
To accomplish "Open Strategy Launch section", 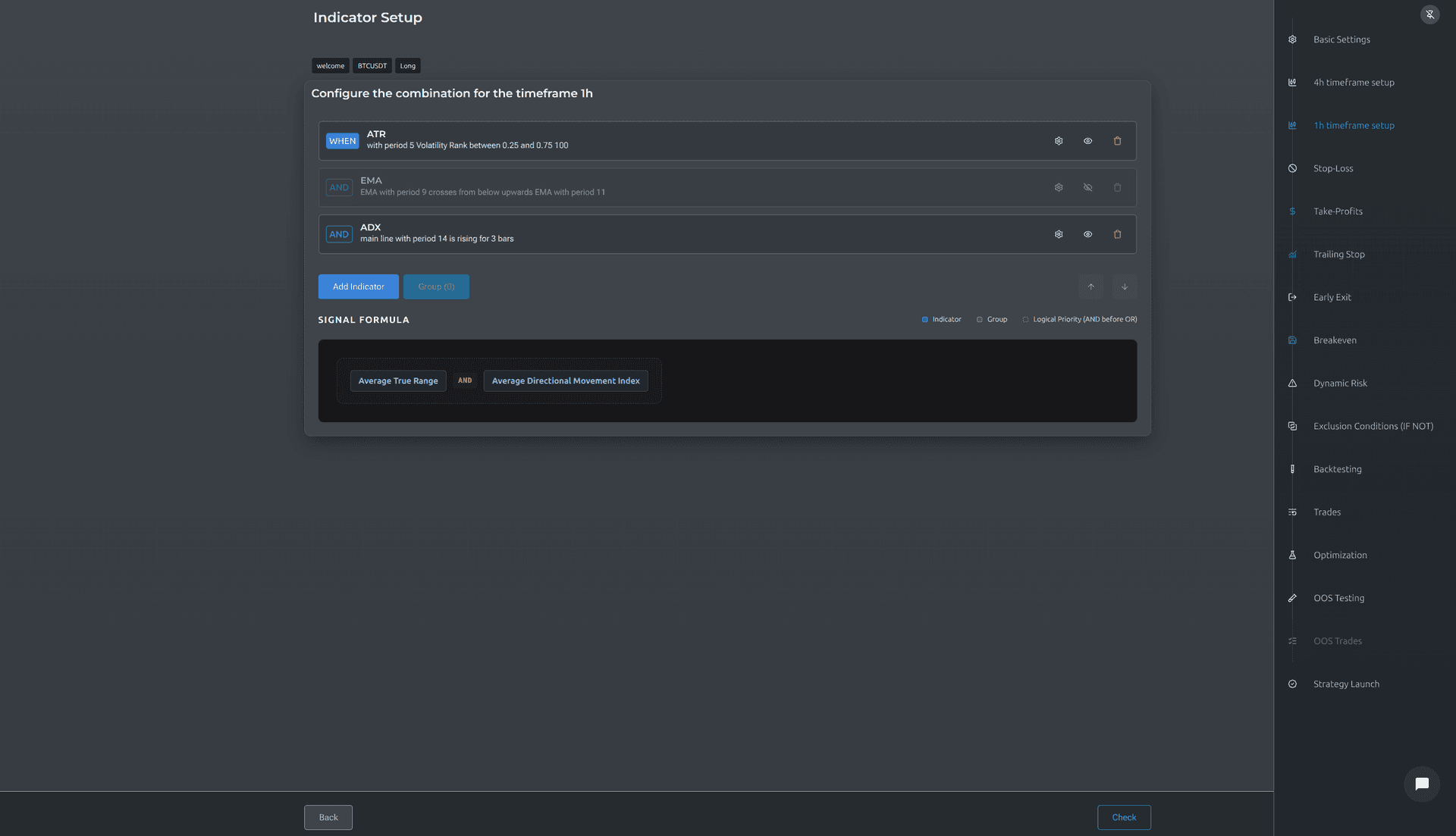I will click(x=1346, y=684).
